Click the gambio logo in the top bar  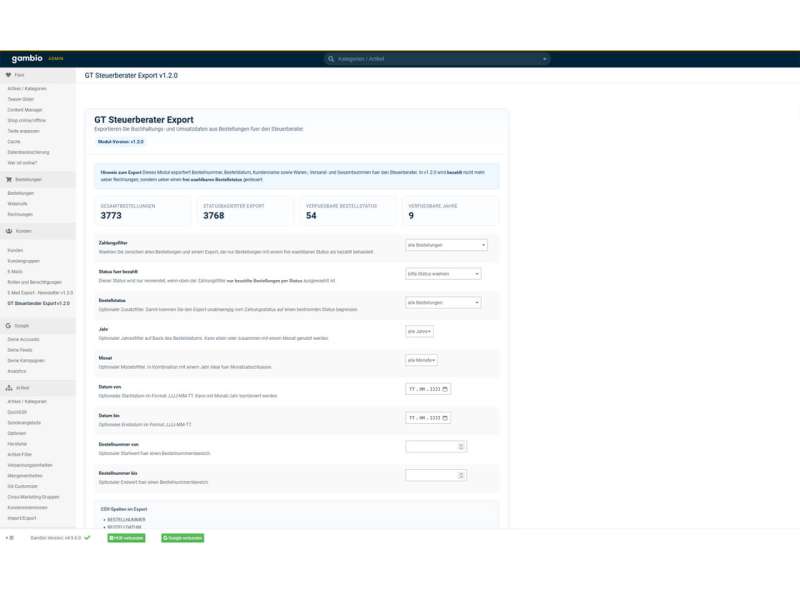point(25,58)
